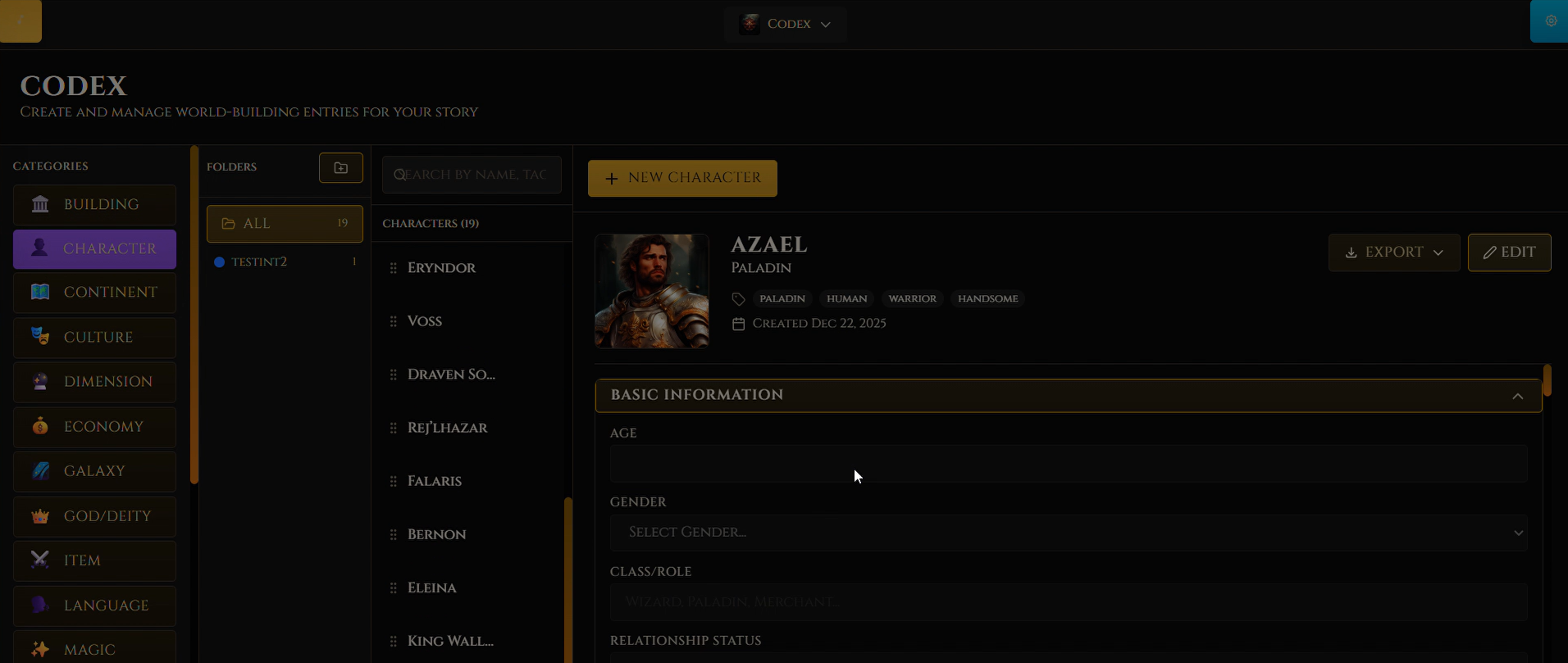Click the Item crossed swords icon
The width and height of the screenshot is (1568, 663).
pyautogui.click(x=40, y=561)
